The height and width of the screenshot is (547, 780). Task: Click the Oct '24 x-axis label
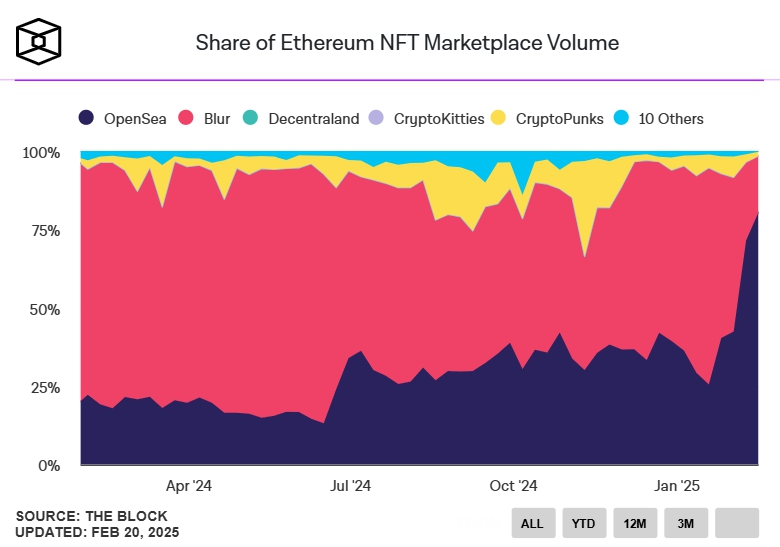[515, 486]
